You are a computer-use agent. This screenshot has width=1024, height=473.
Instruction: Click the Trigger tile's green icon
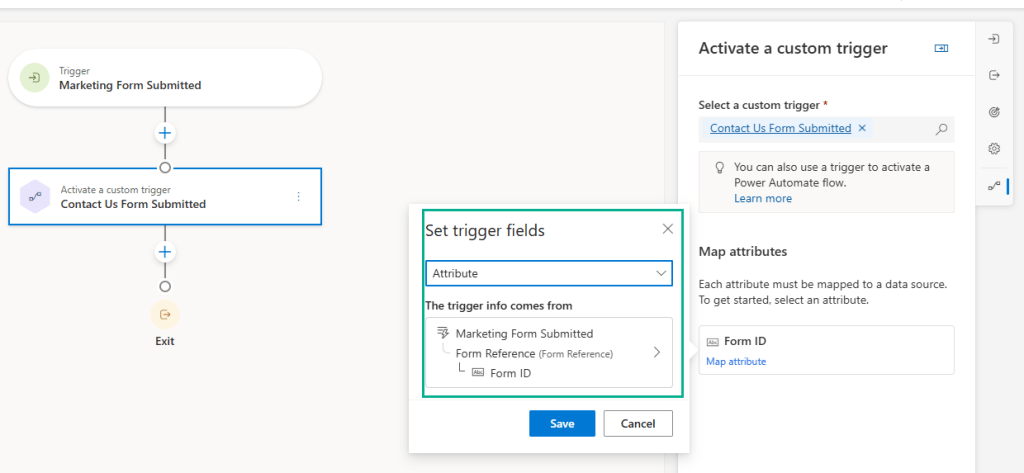[x=35, y=78]
